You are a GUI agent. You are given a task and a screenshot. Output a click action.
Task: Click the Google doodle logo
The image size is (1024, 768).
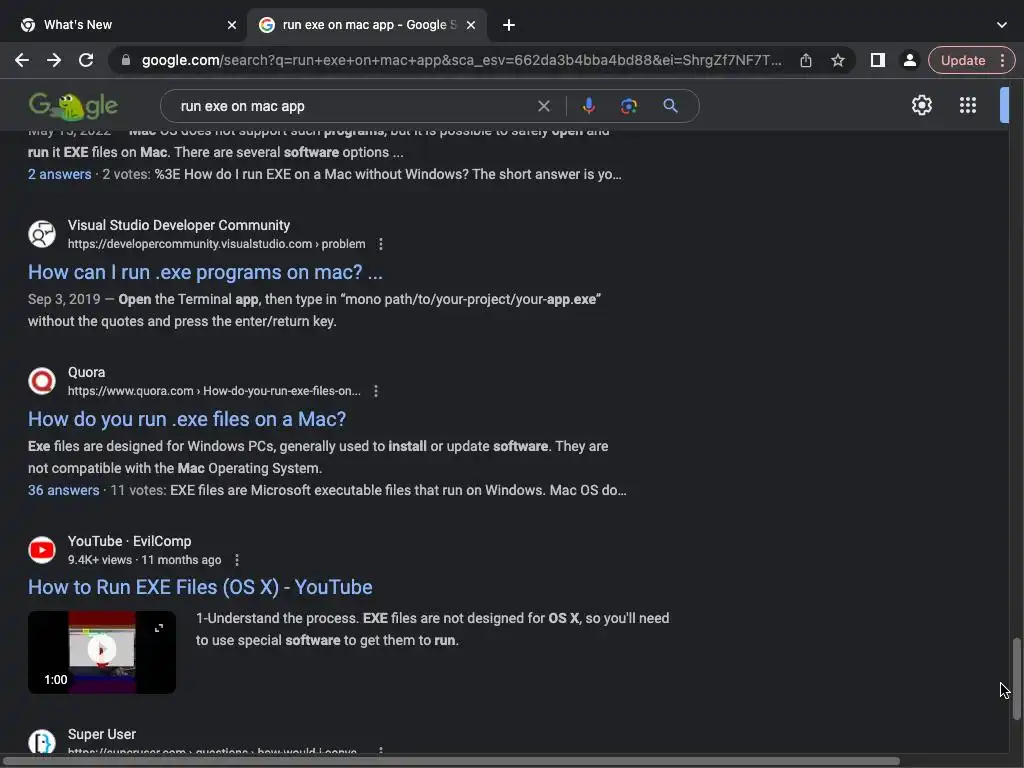(x=73, y=106)
